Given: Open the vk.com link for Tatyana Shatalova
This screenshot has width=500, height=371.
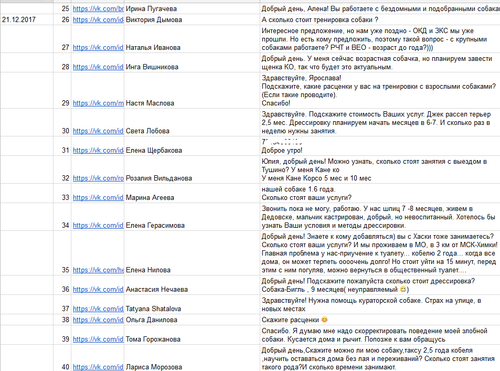Looking at the screenshot, I should [98, 309].
